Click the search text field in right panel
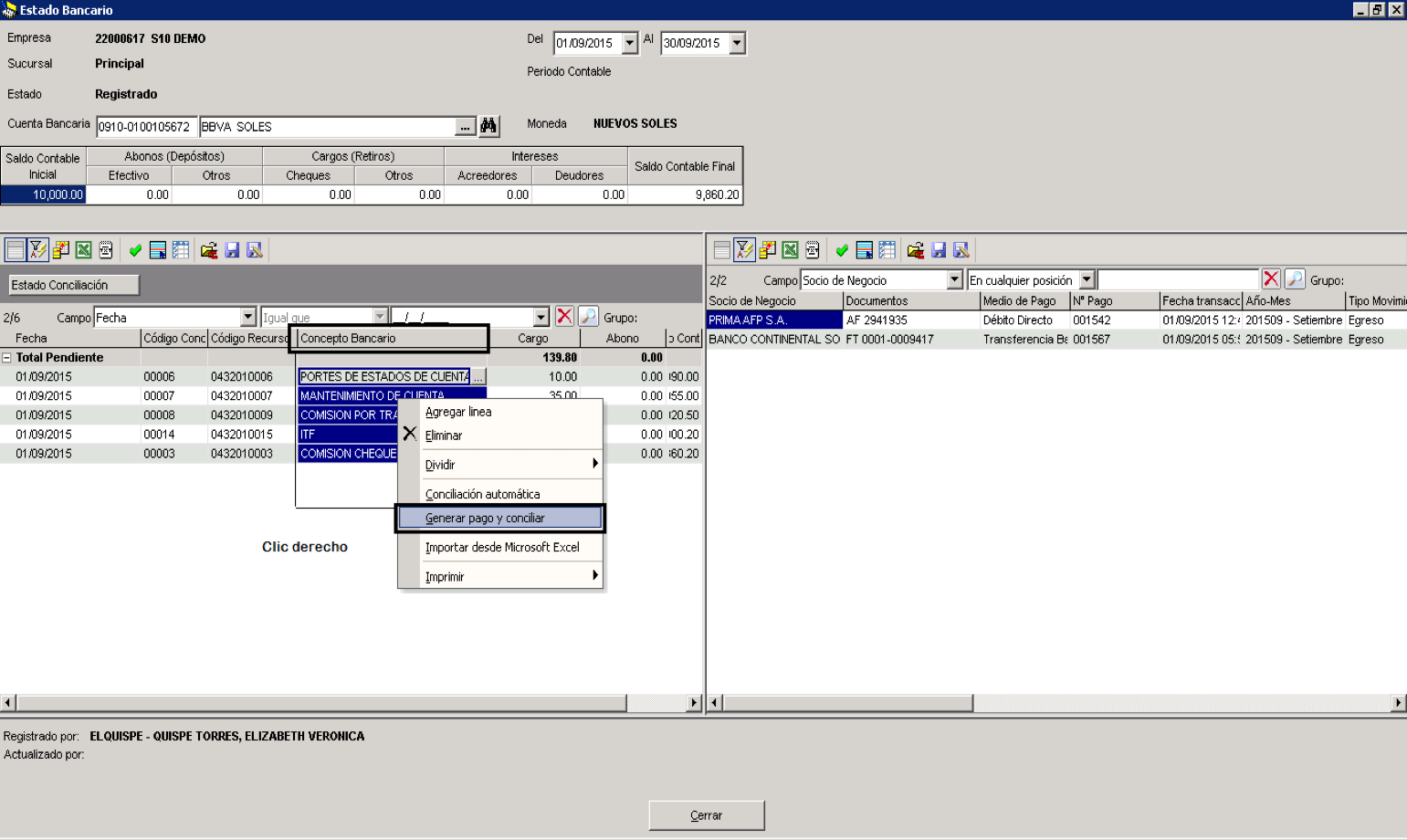Screen dimensions: 1407x840 (x=1178, y=279)
